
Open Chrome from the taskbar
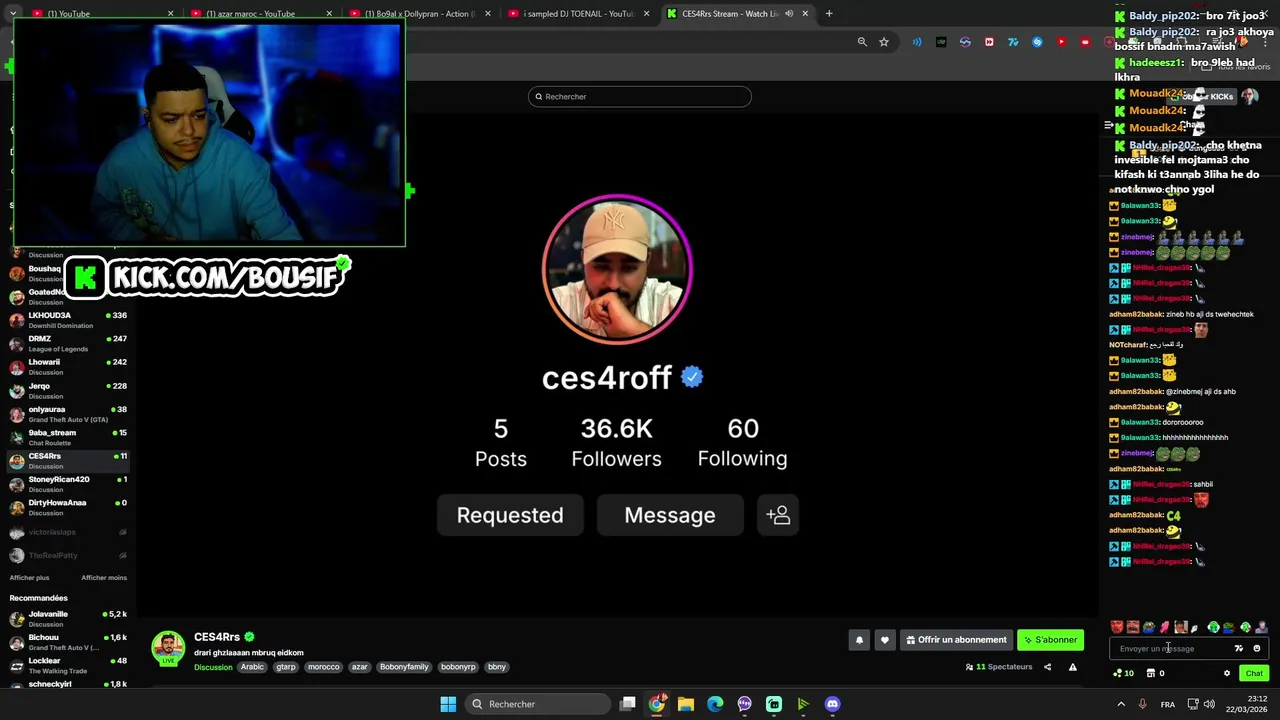click(656, 704)
